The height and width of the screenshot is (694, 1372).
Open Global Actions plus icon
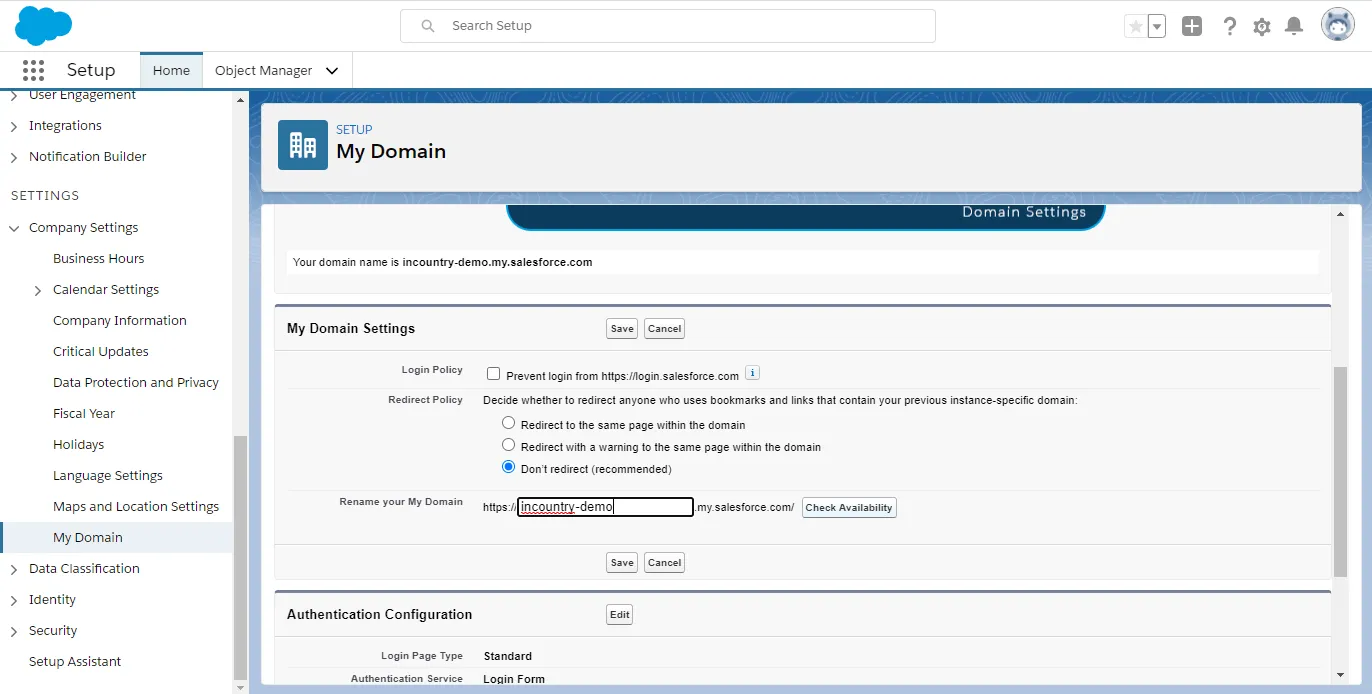(x=1191, y=26)
